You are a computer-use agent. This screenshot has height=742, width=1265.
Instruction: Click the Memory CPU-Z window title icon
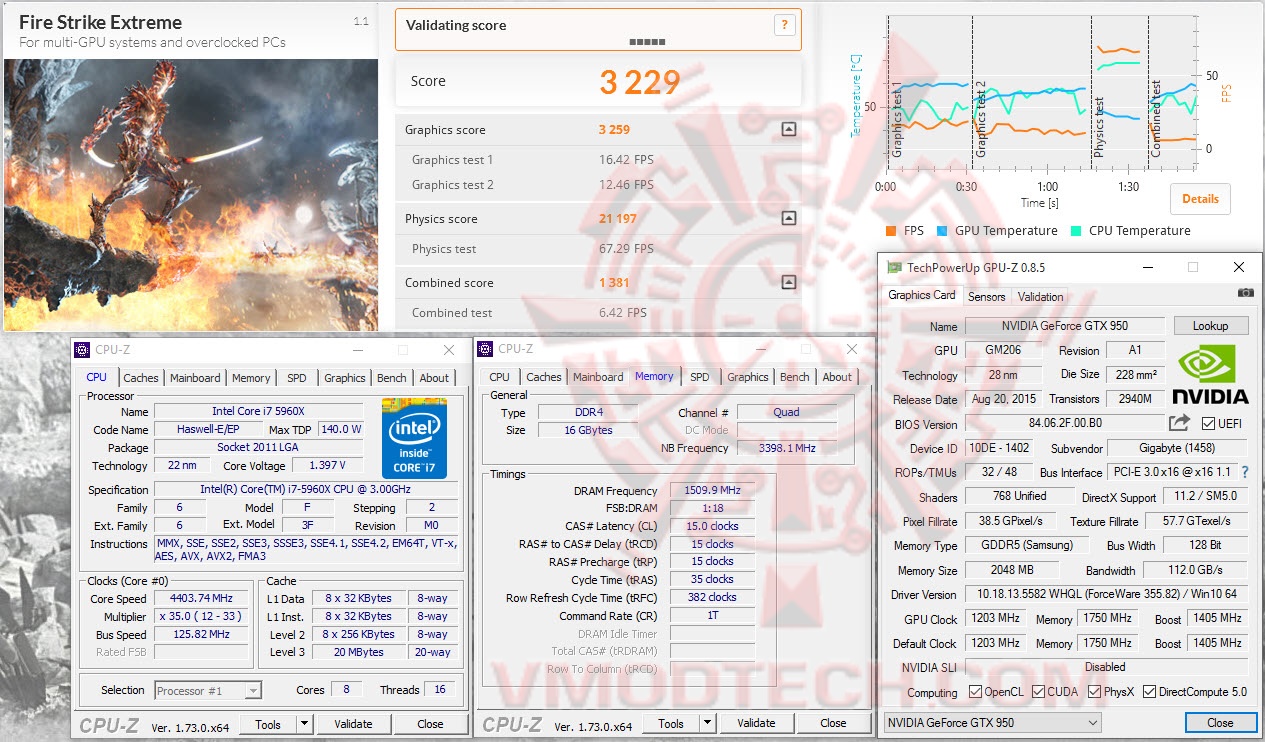(486, 348)
